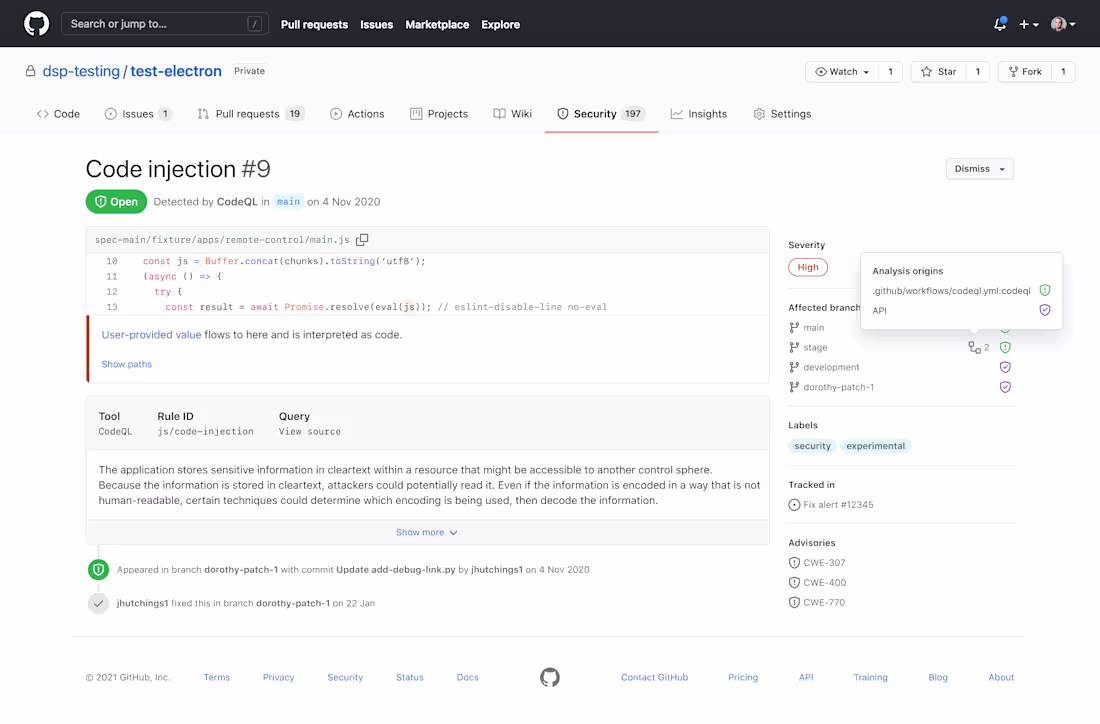Click the Fork button
The height and width of the screenshot is (724, 1100).
[x=1025, y=72]
